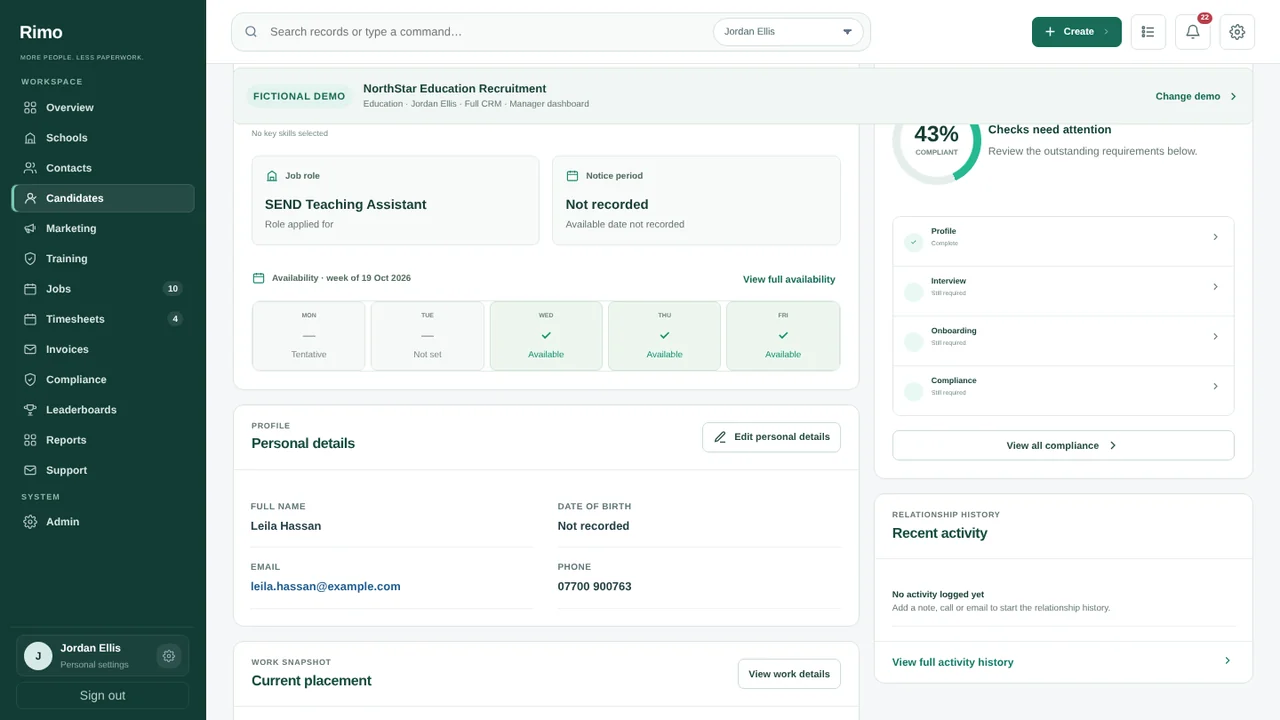Image resolution: width=1280 pixels, height=720 pixels.
Task: Click the Notice period calendar icon
Action: click(572, 176)
